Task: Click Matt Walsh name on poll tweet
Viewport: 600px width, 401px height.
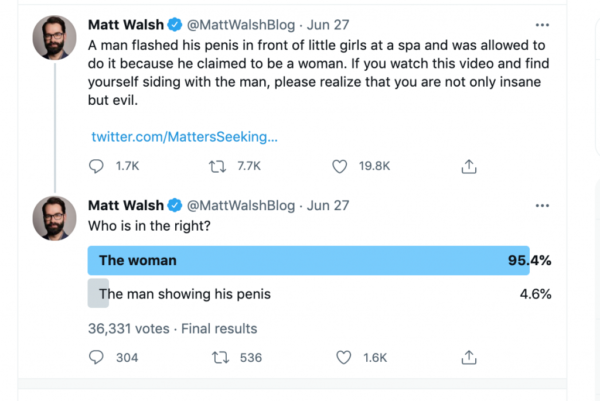Action: 126,205
